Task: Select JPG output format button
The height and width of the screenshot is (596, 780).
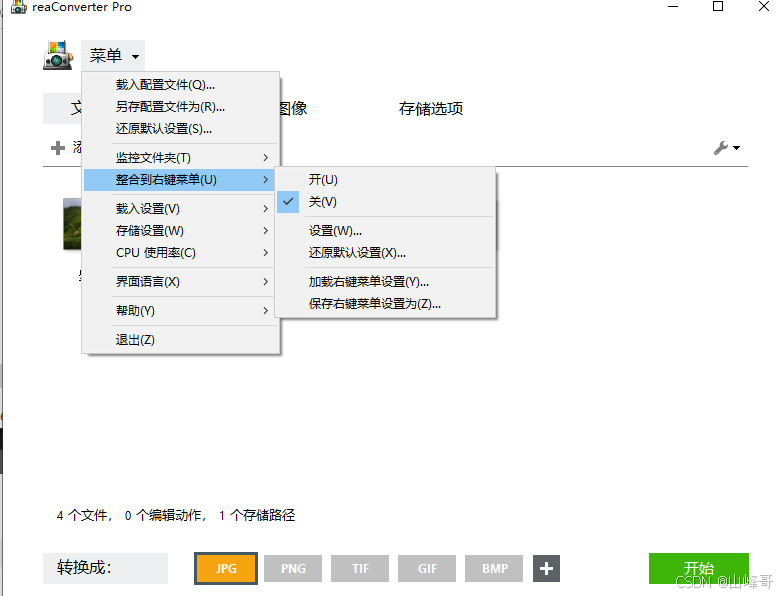Action: [226, 568]
